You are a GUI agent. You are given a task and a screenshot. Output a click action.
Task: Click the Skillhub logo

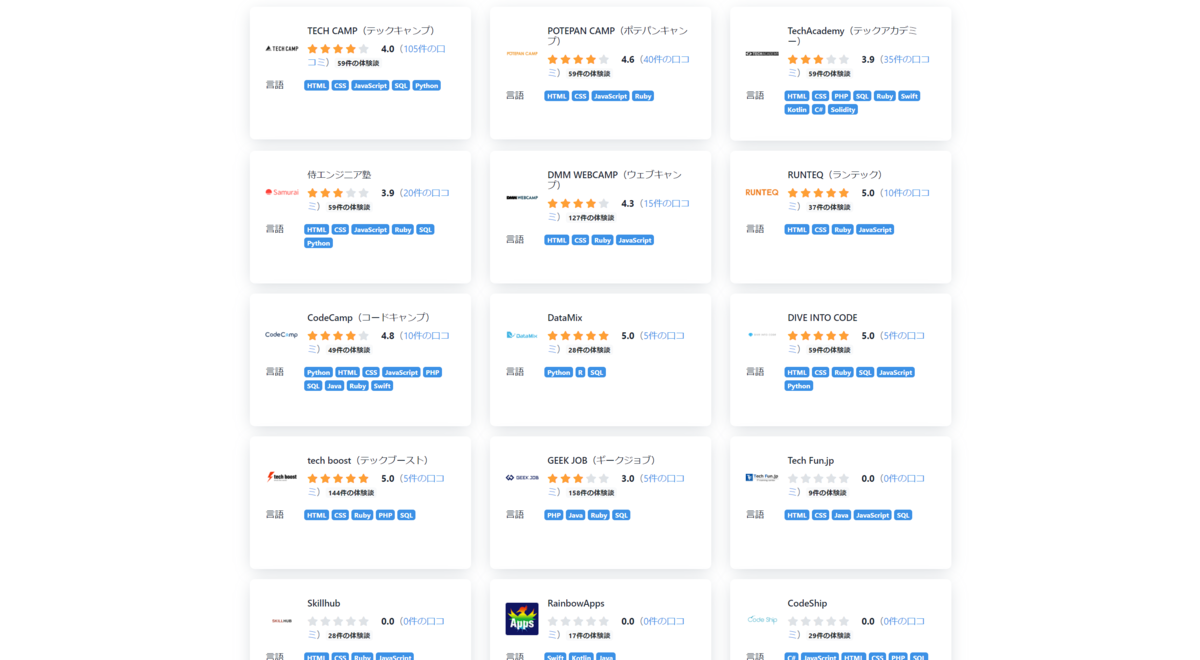(x=282, y=621)
